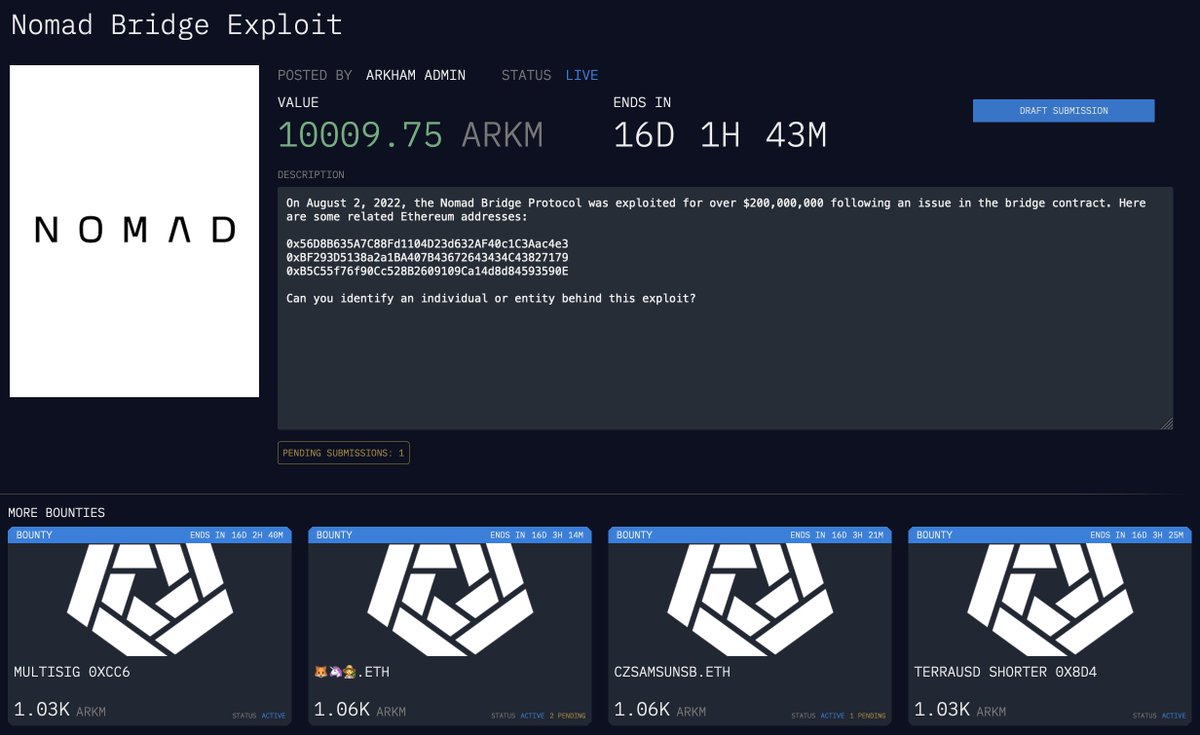The height and width of the screenshot is (735, 1200).
Task: Click 'Ends in 16D 2H 40M' on Multisig card
Action: (237, 535)
